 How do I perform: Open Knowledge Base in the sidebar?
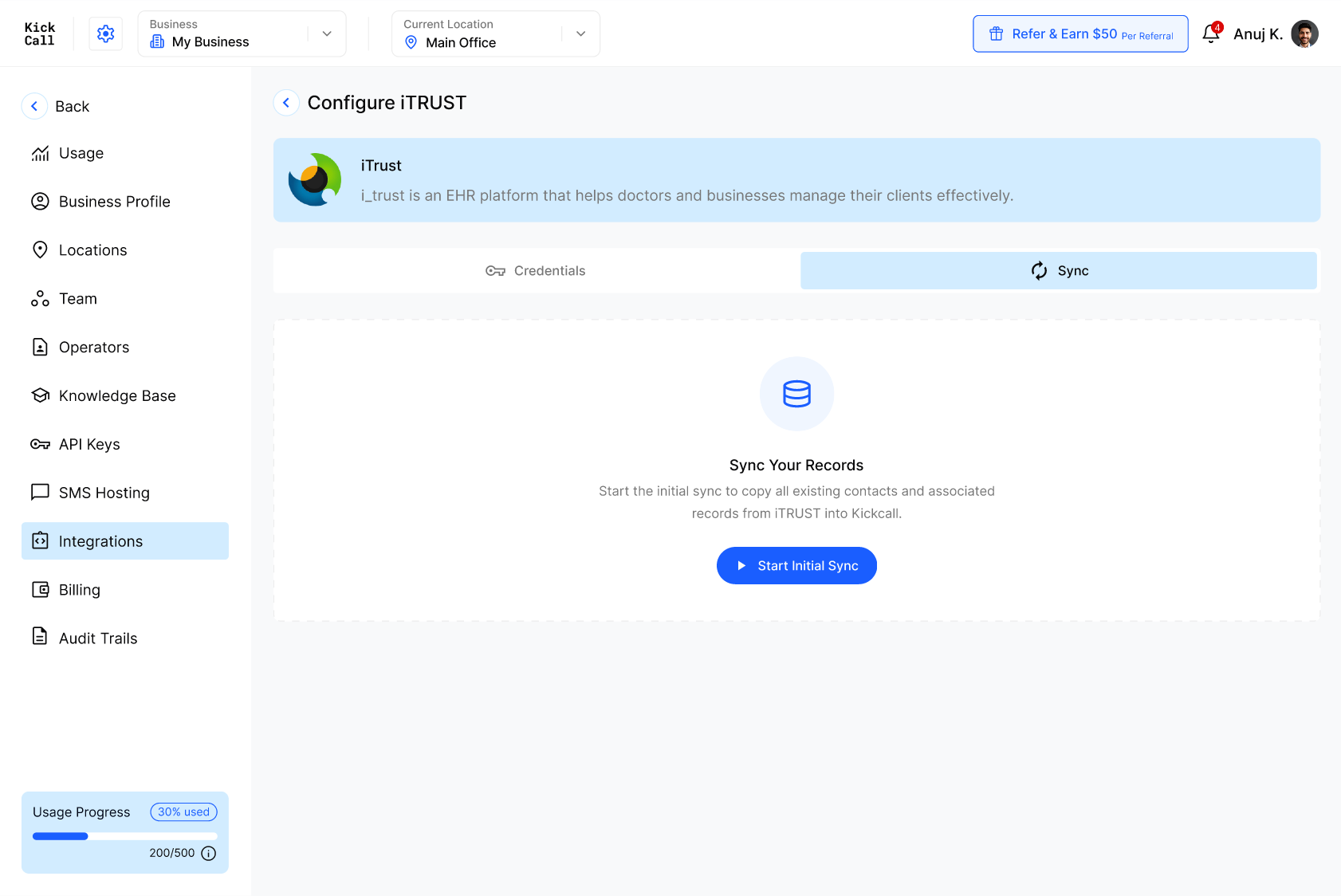(125, 395)
